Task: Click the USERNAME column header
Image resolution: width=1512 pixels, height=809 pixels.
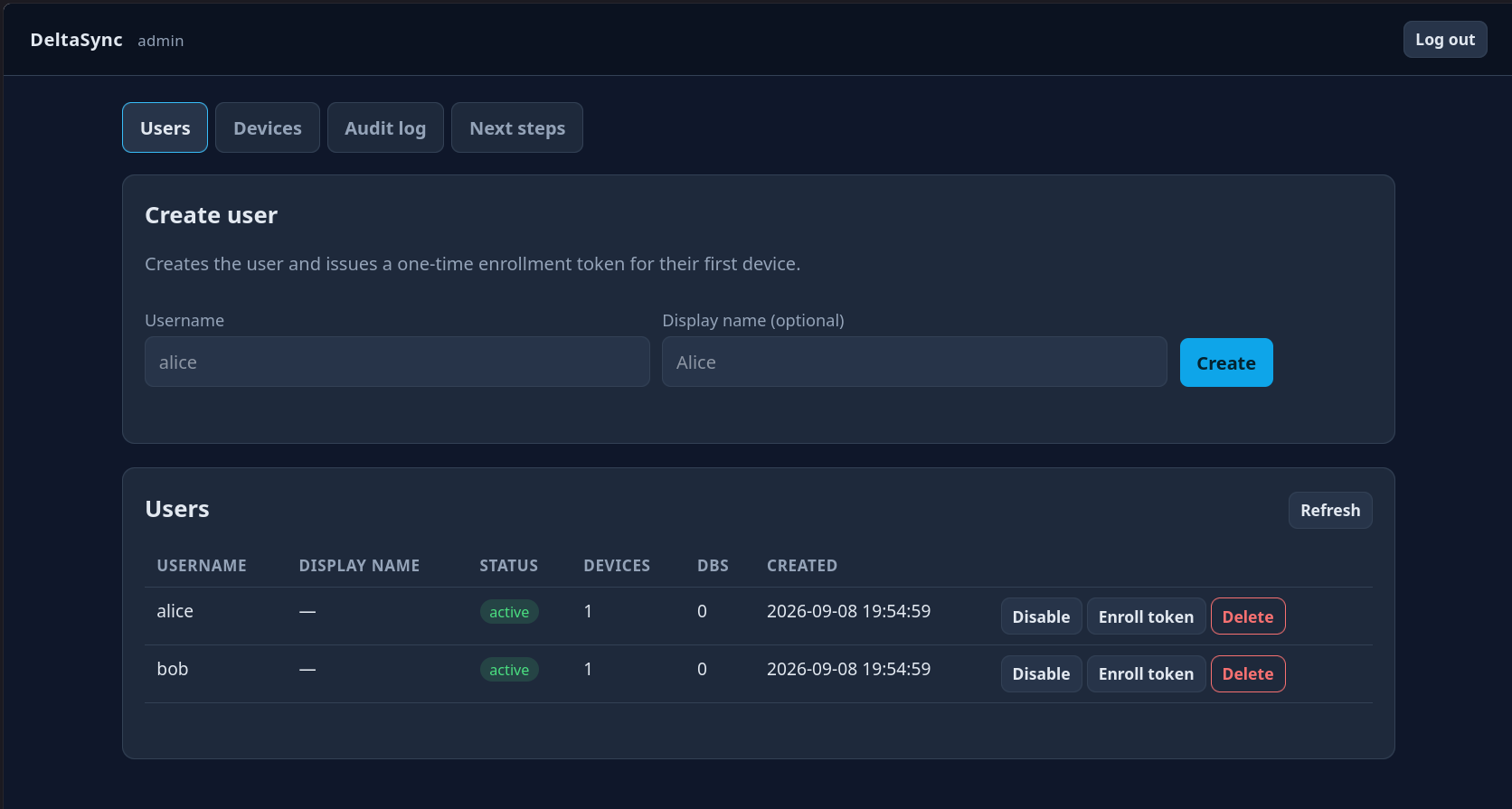Action: [202, 566]
